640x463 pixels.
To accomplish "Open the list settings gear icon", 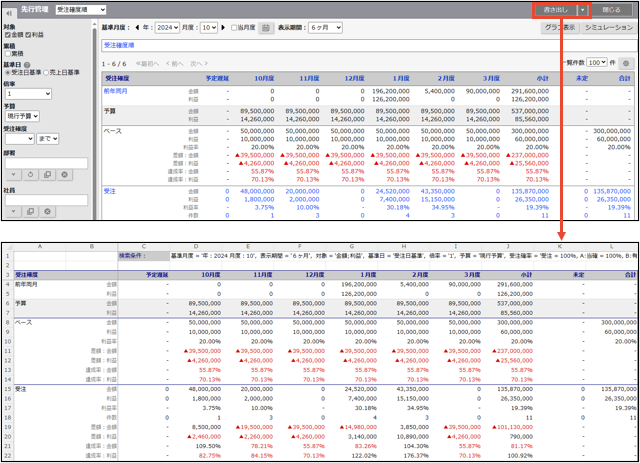I will (626, 63).
